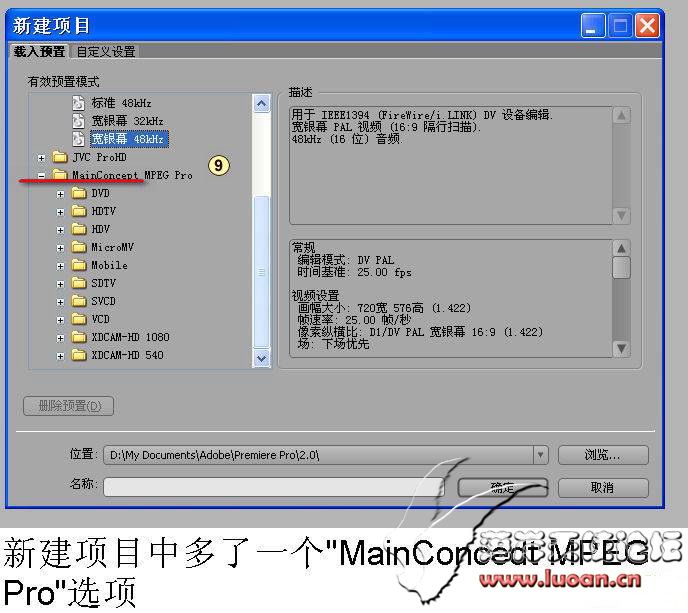This screenshot has width=688, height=613.
Task: Click the 取消 button
Action: pyautogui.click(x=603, y=488)
